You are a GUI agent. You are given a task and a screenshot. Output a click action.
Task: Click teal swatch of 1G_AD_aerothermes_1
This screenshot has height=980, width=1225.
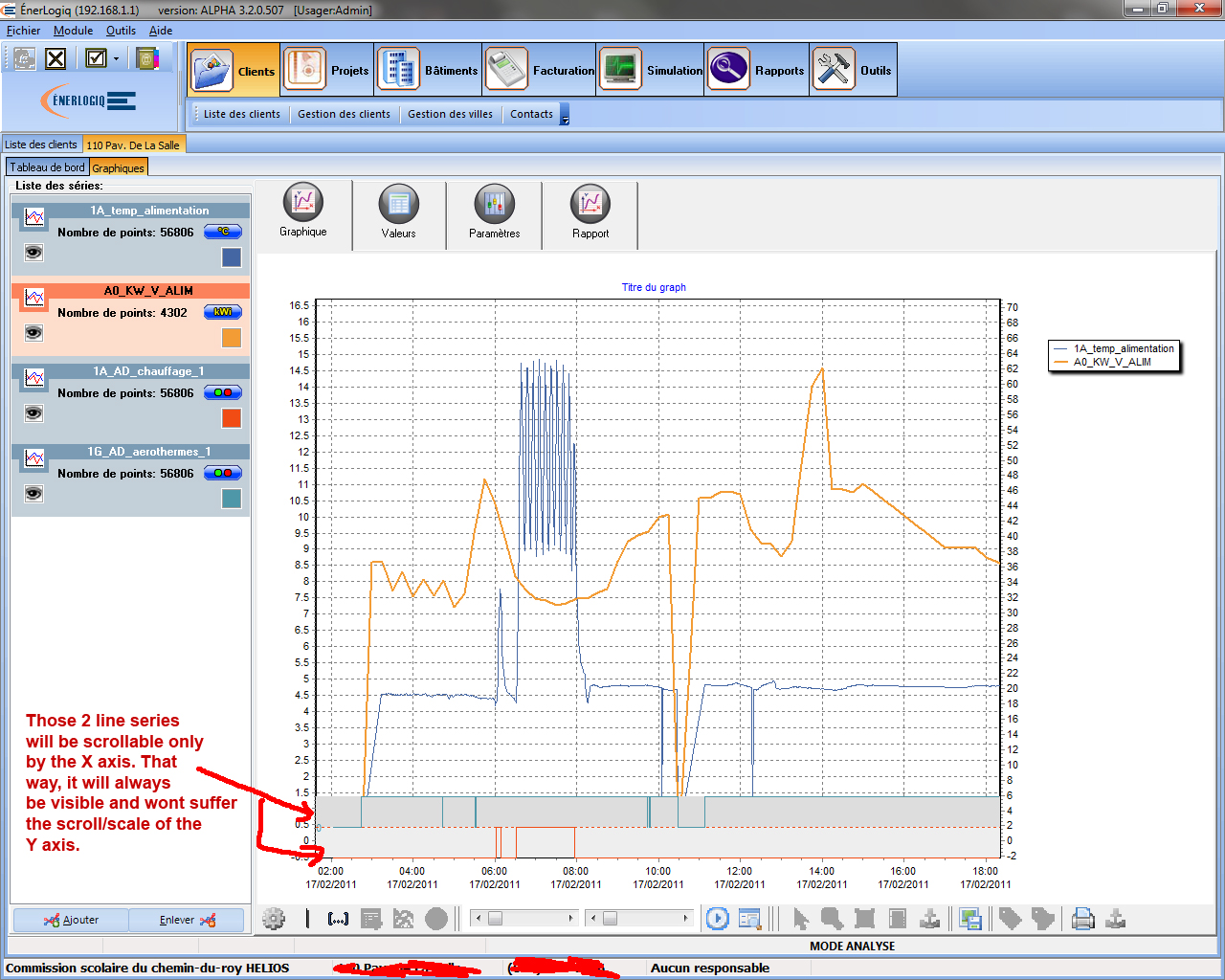pos(232,499)
